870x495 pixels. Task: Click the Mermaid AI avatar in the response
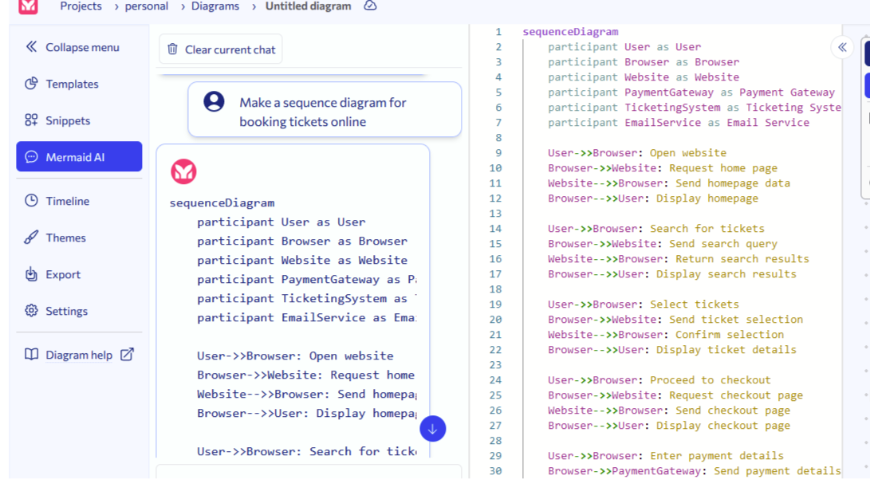(x=184, y=171)
